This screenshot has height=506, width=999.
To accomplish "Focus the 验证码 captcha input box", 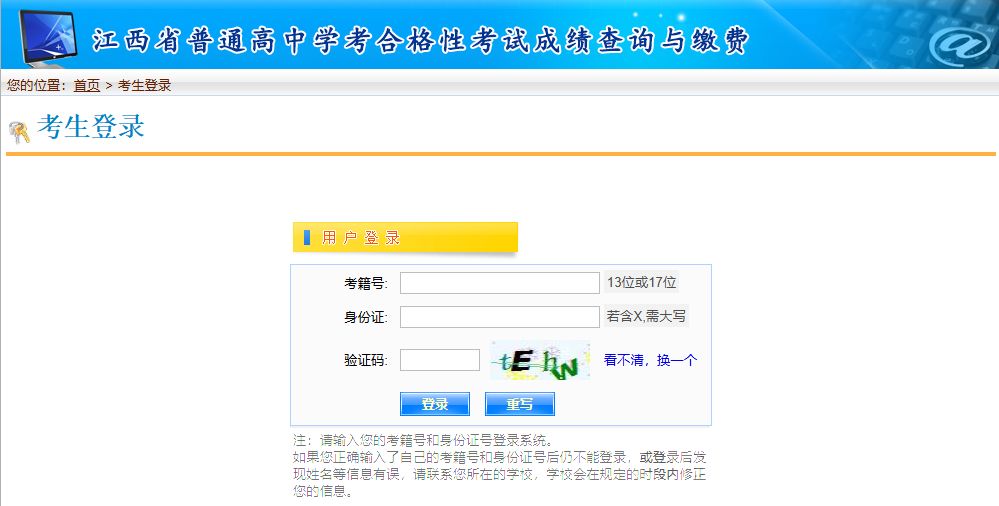I will point(440,360).
